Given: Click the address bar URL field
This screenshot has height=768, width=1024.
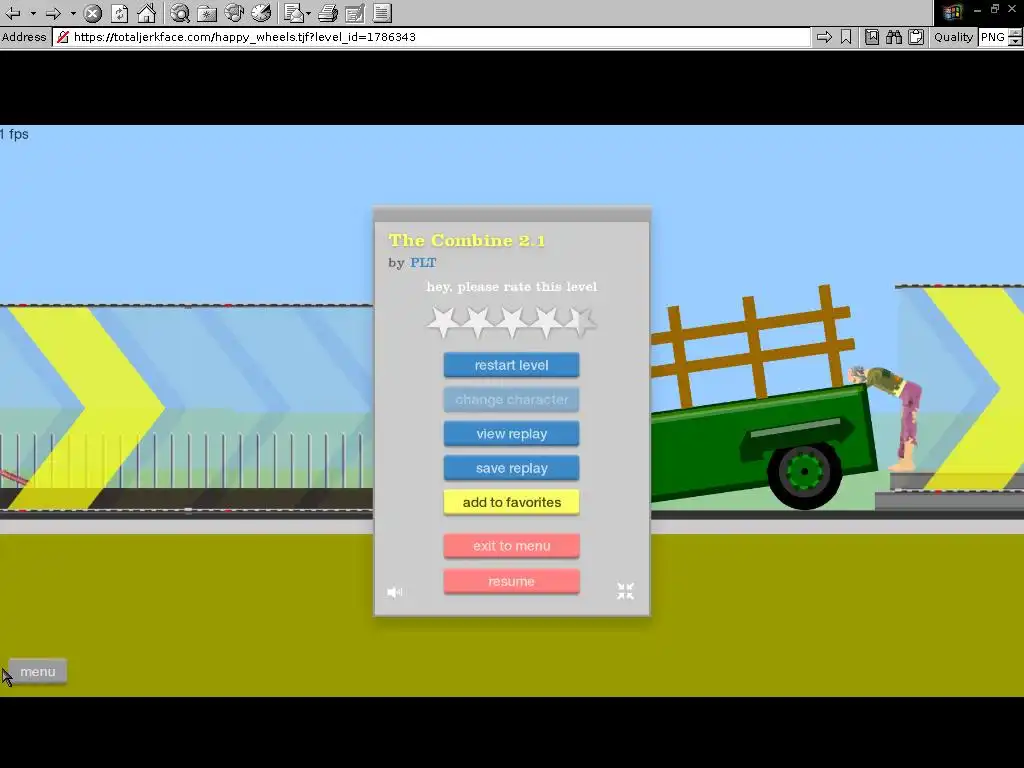Looking at the screenshot, I should tap(431, 37).
